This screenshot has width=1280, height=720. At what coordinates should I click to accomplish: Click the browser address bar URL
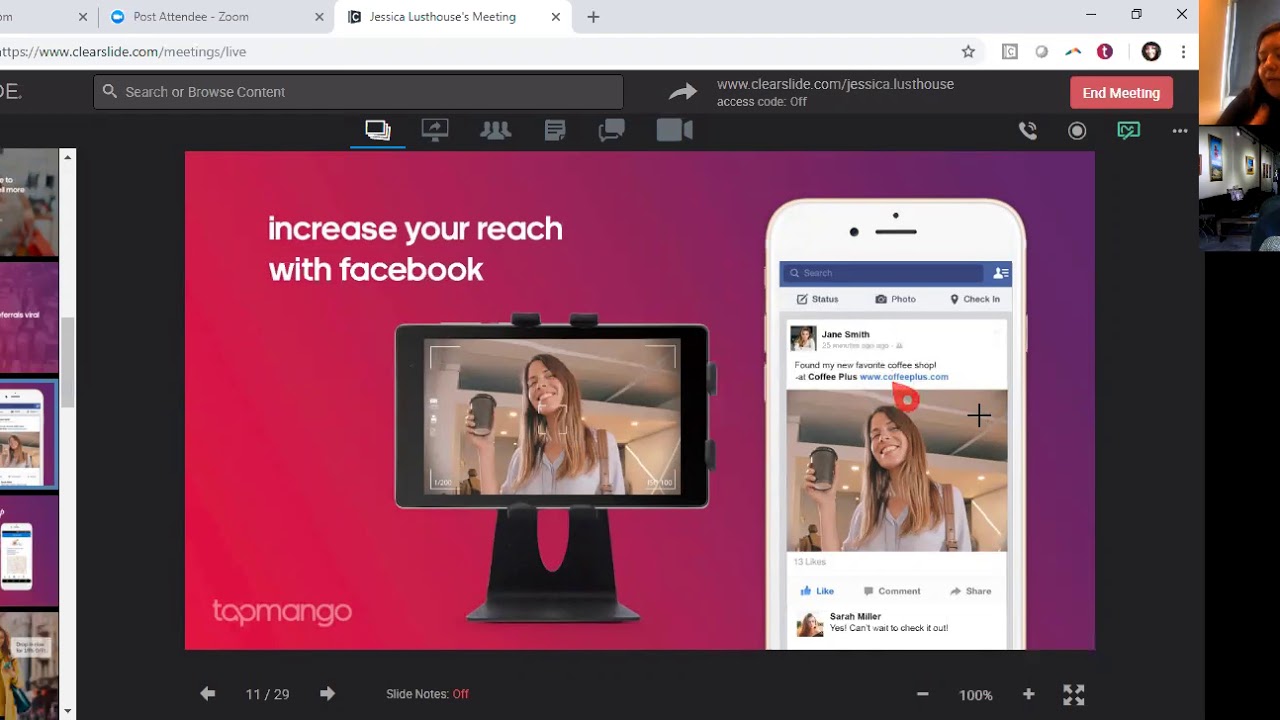click(123, 52)
